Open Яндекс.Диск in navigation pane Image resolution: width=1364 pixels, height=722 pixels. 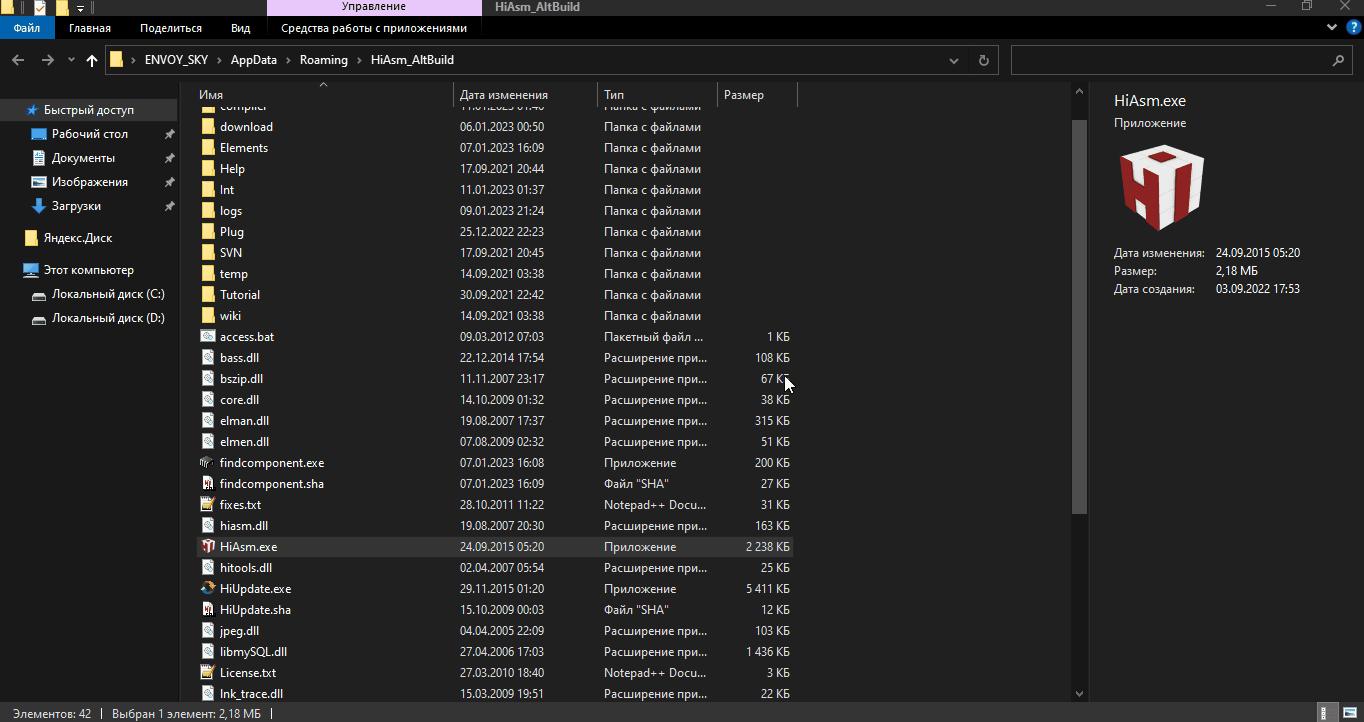(x=77, y=238)
